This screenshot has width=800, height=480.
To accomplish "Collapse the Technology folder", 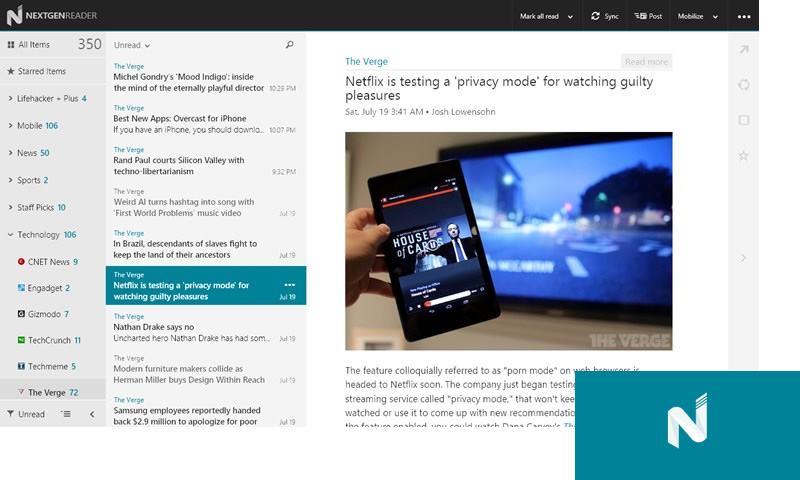I will pyautogui.click(x=10, y=235).
